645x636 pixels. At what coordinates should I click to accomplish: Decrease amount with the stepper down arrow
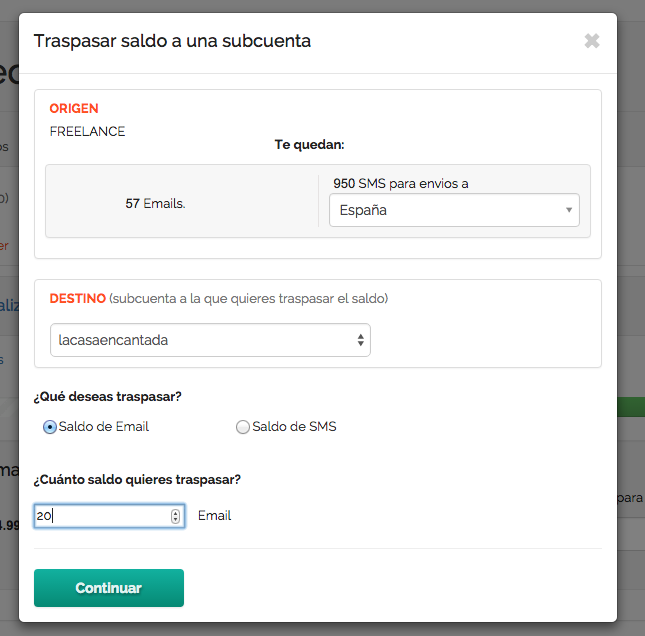(176, 520)
